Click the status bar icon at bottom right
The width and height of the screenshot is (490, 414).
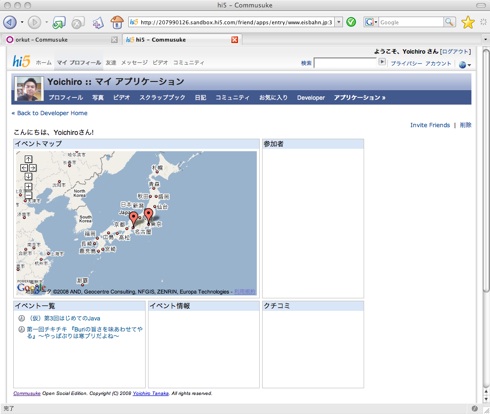coord(475,408)
